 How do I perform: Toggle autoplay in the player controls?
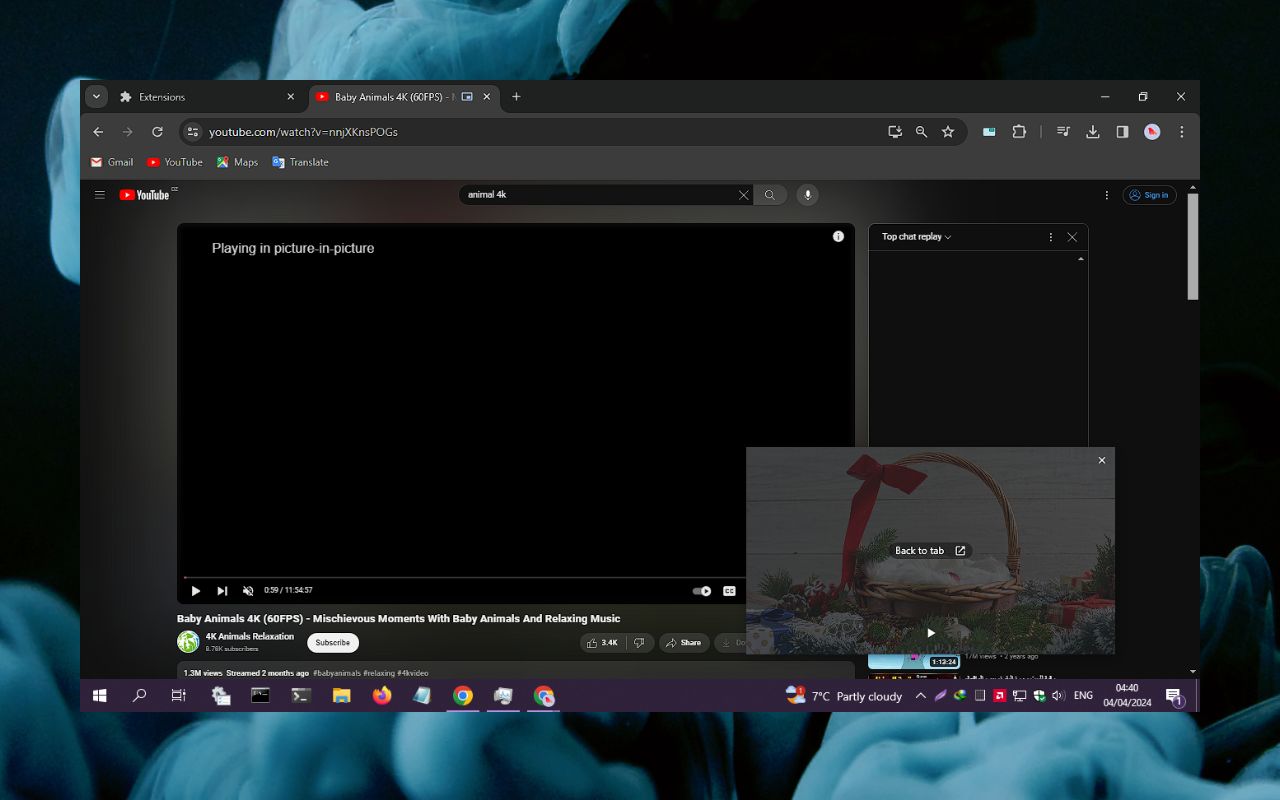tap(700, 590)
